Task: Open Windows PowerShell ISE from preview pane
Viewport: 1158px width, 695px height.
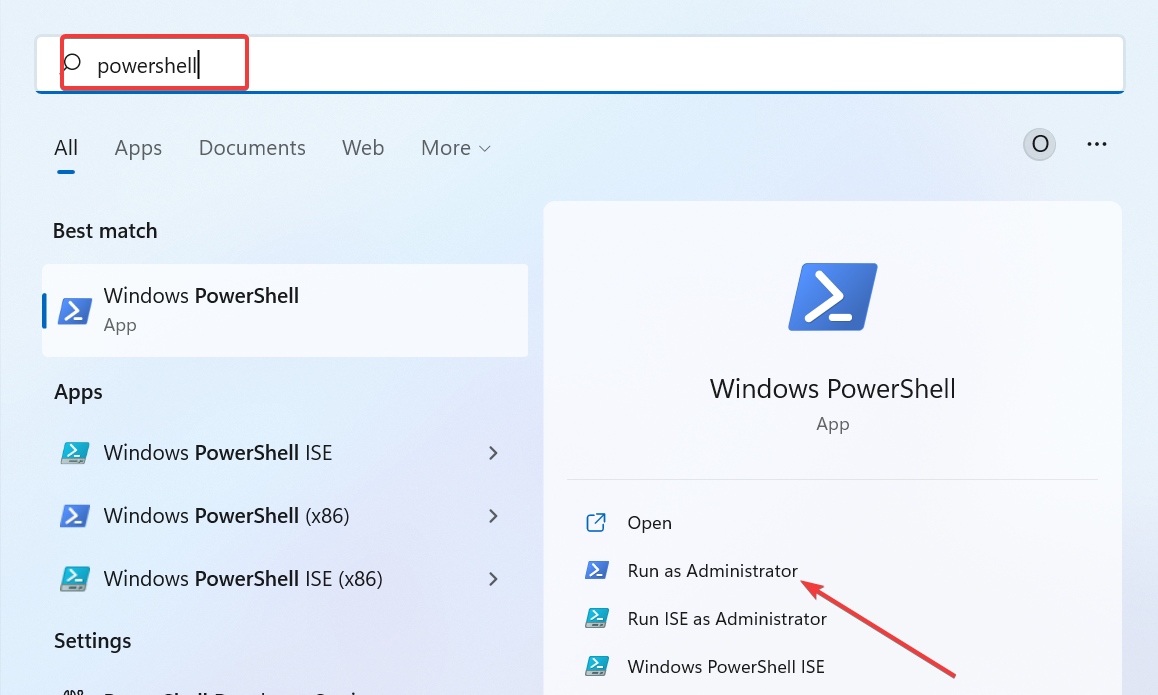Action: (725, 667)
